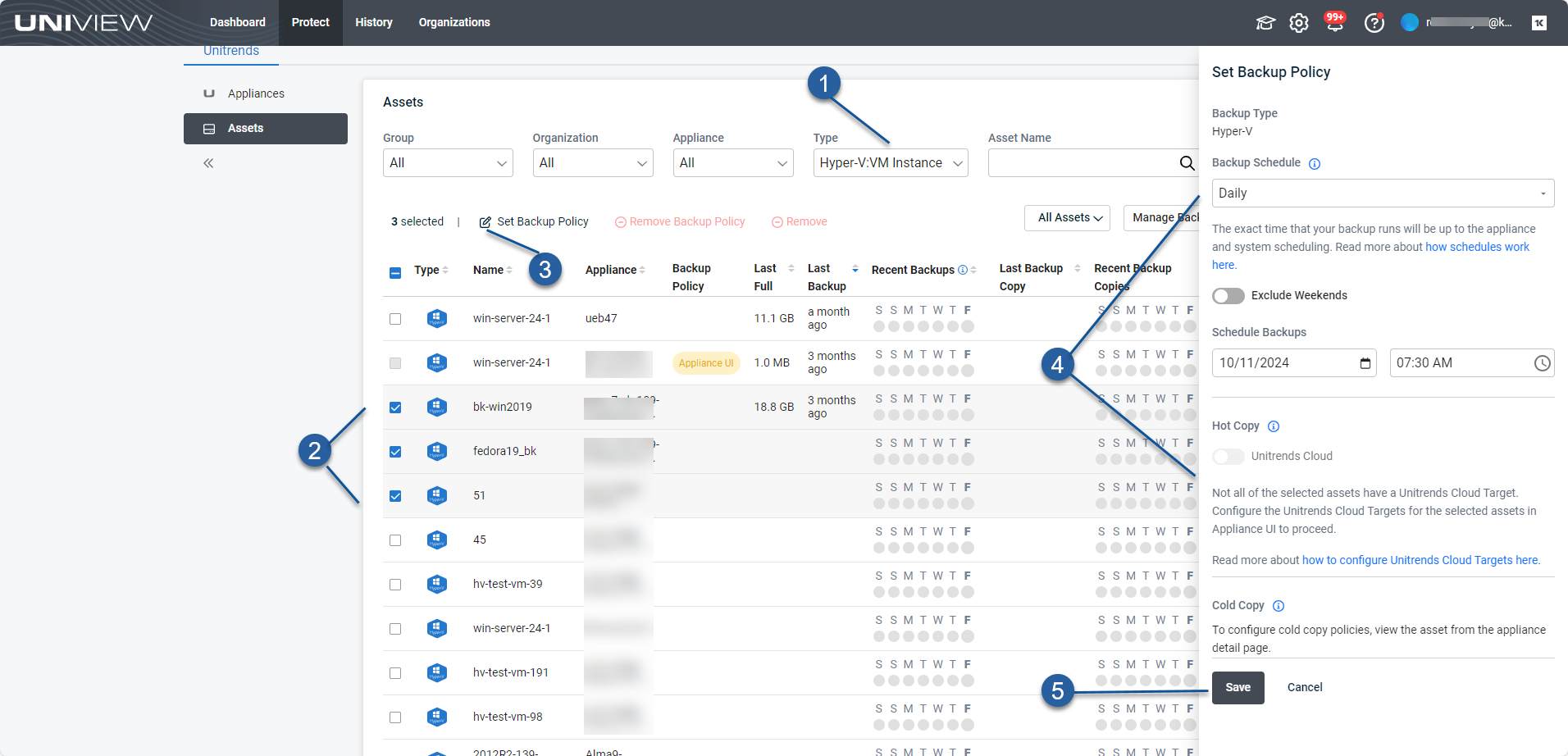Click the schedule date field 10/11/2024
Image resolution: width=1568 pixels, height=756 pixels.
point(1294,363)
